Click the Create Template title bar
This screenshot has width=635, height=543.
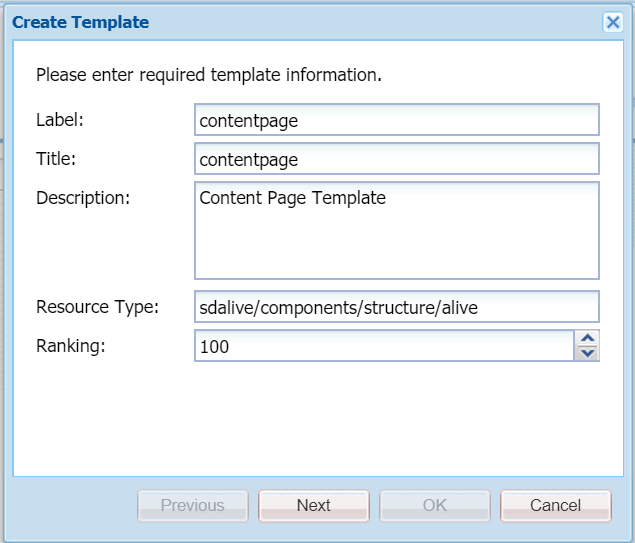[x=300, y=22]
